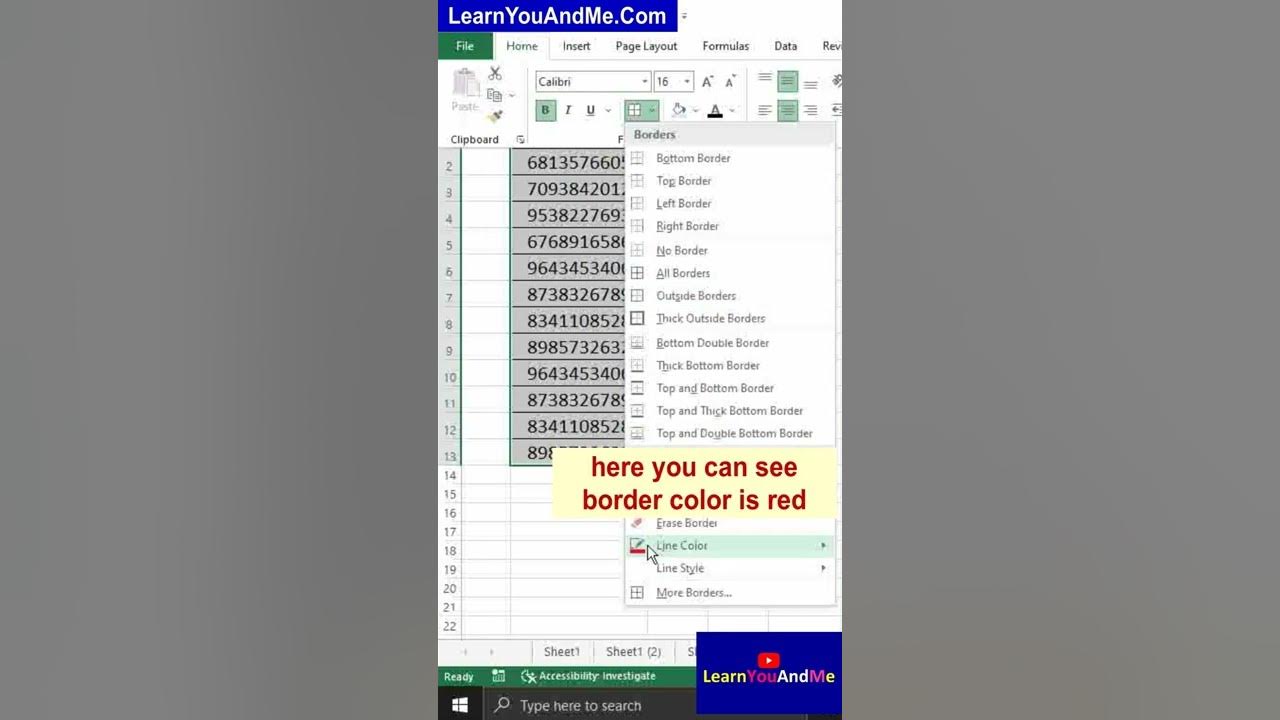Toggle Middle Align vertical alignment
Image resolution: width=1280 pixels, height=720 pixels.
click(x=788, y=82)
